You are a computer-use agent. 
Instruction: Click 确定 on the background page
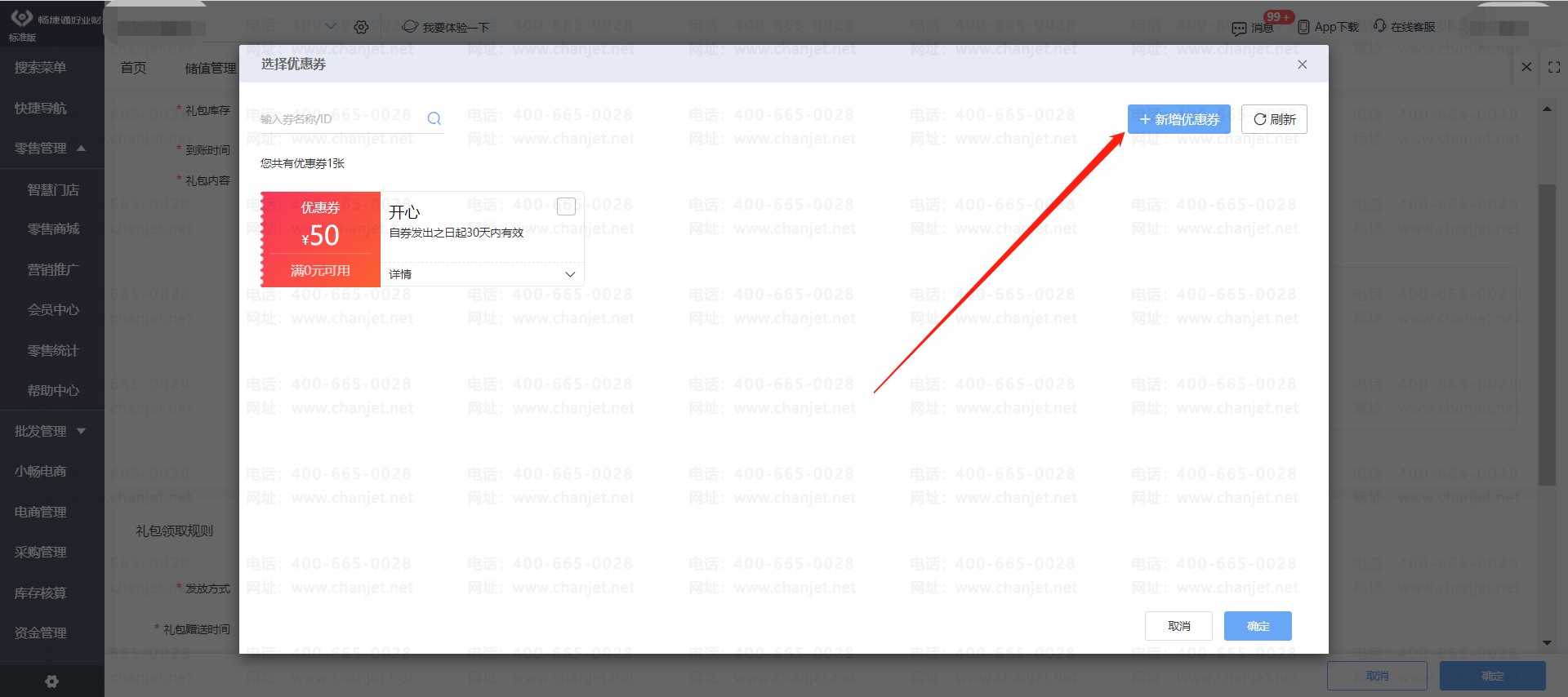click(1492, 676)
